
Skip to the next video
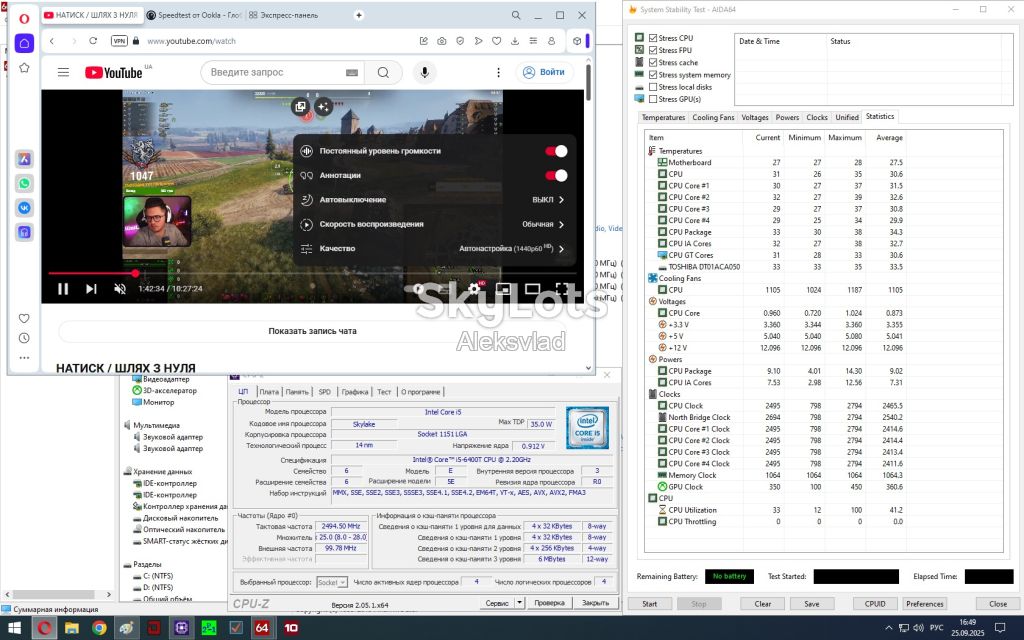pos(91,289)
